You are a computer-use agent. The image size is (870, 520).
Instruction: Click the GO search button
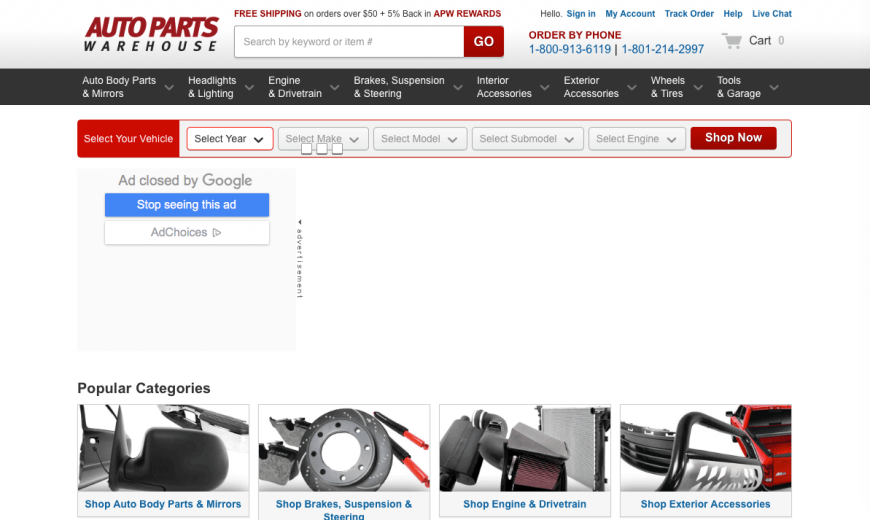click(x=483, y=42)
